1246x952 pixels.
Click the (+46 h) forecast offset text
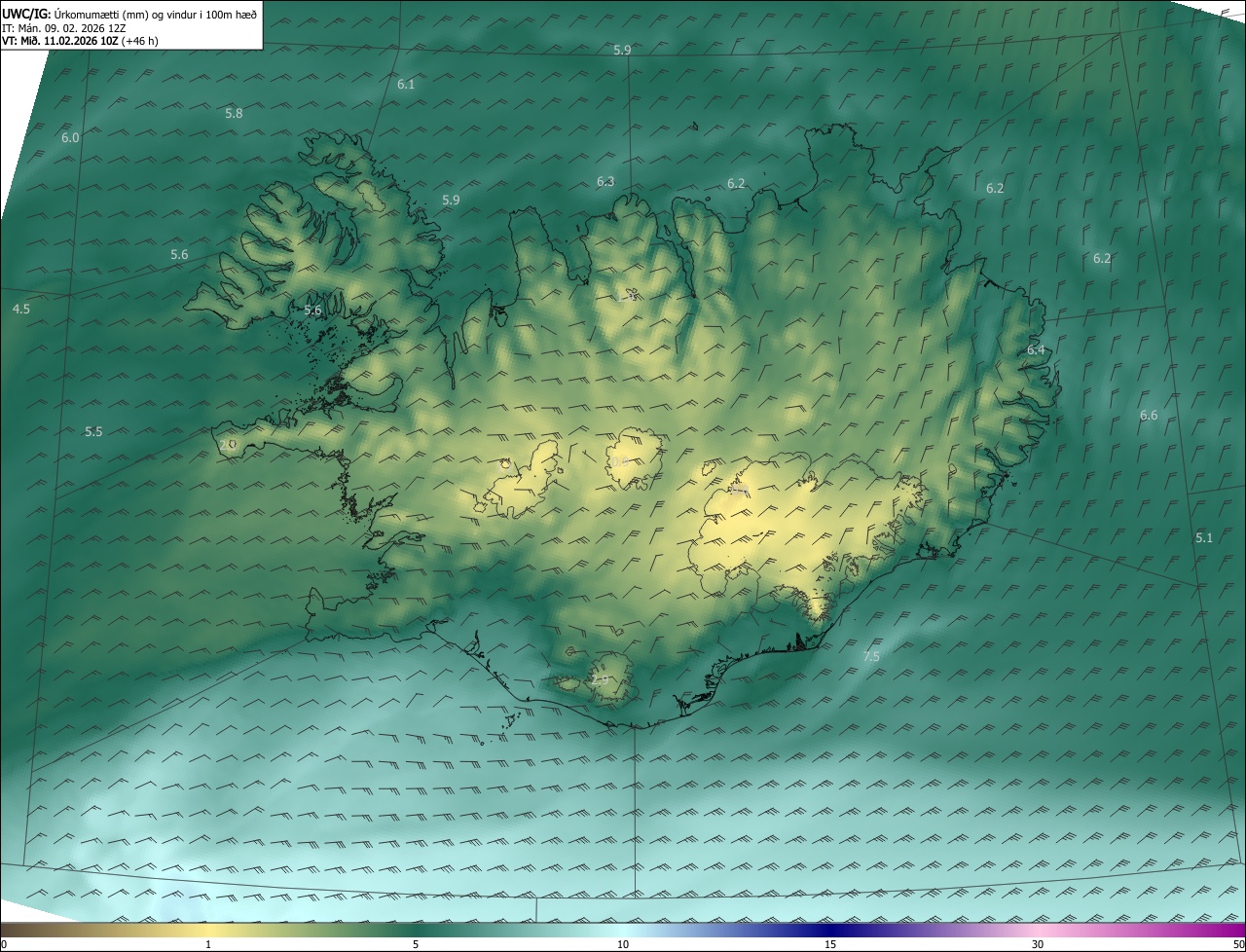click(140, 41)
